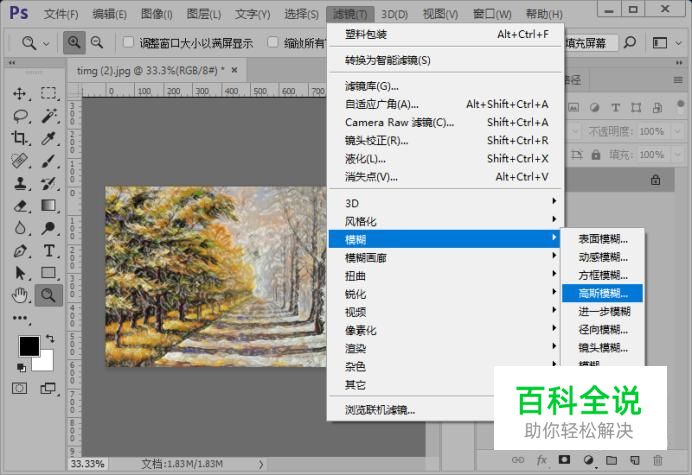The image size is (692, 475).
Task: Change the screen mode icon
Action: [x=49, y=388]
